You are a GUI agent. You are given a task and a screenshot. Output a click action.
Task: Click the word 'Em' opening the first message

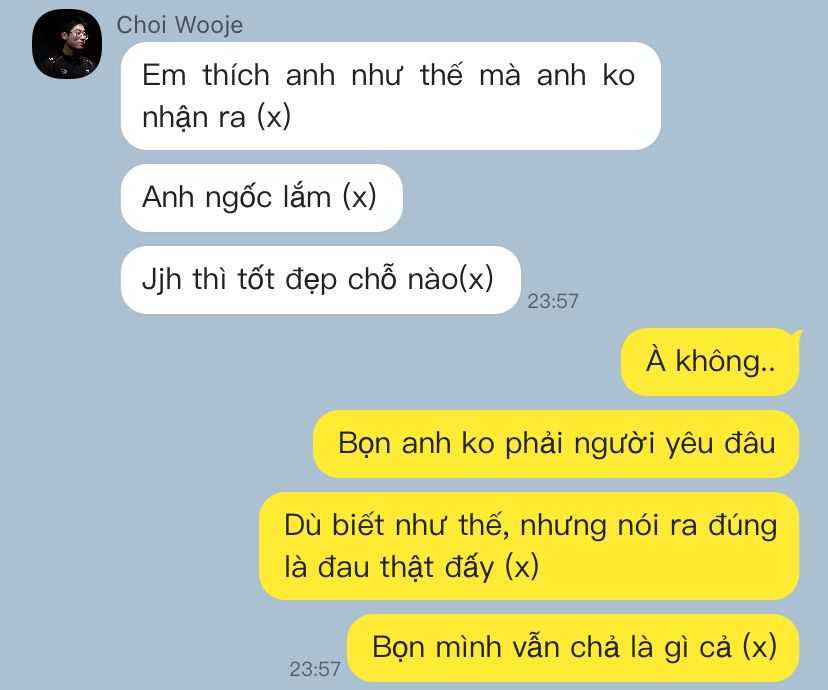[164, 74]
